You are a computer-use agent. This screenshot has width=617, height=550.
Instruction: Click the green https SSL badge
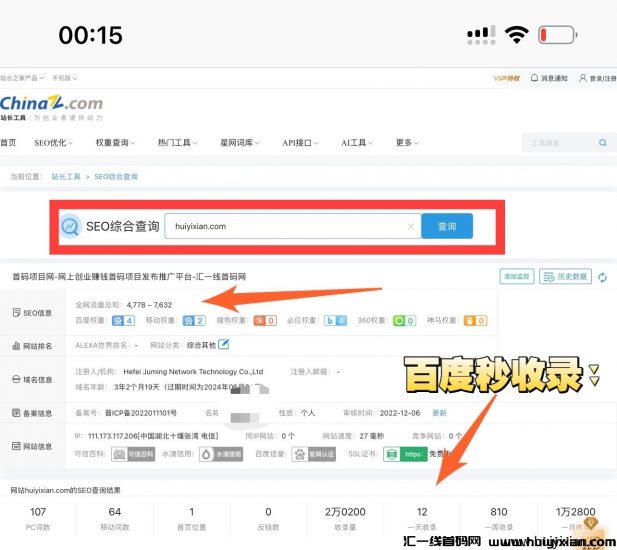[405, 454]
